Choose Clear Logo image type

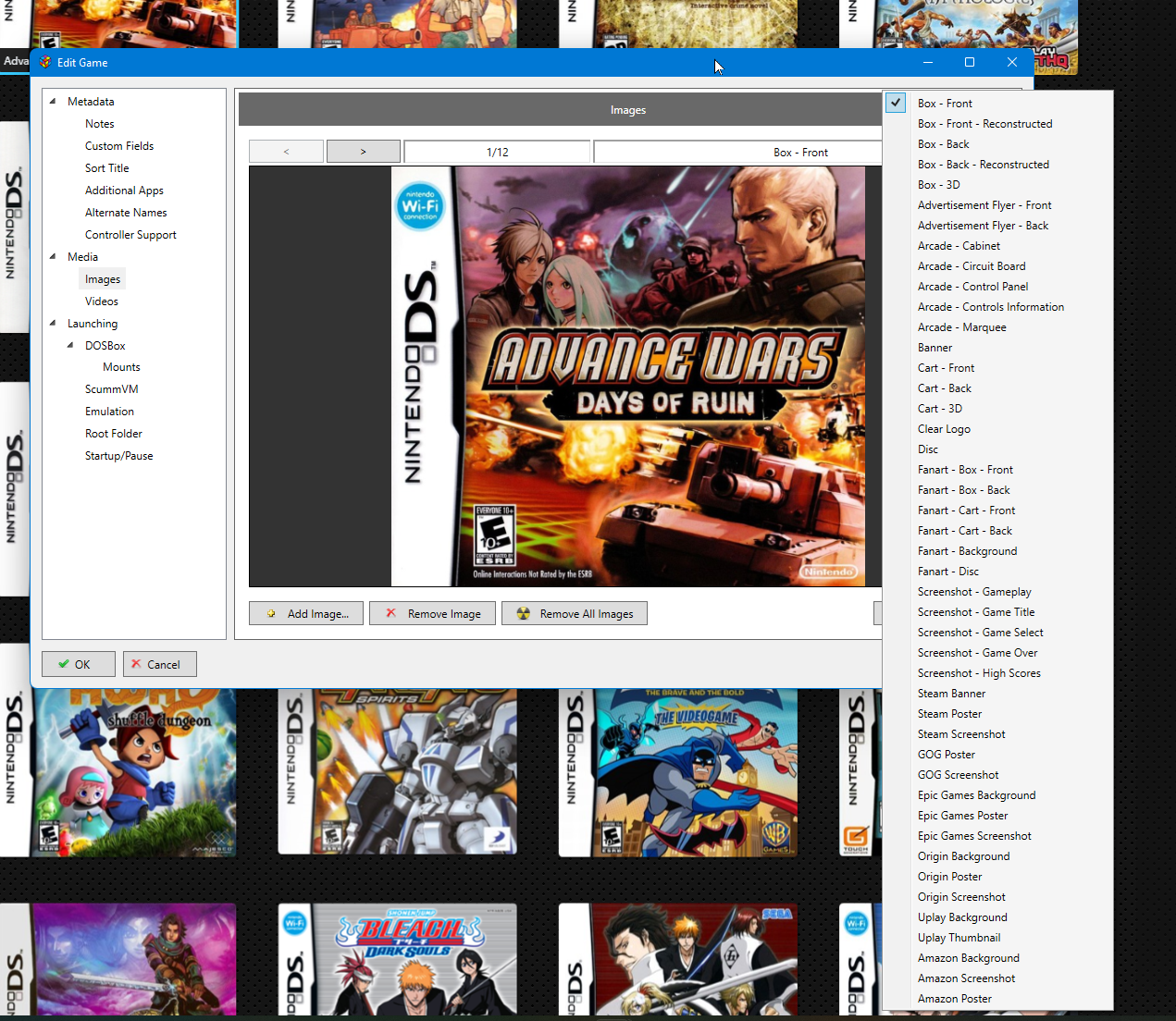tap(997, 429)
